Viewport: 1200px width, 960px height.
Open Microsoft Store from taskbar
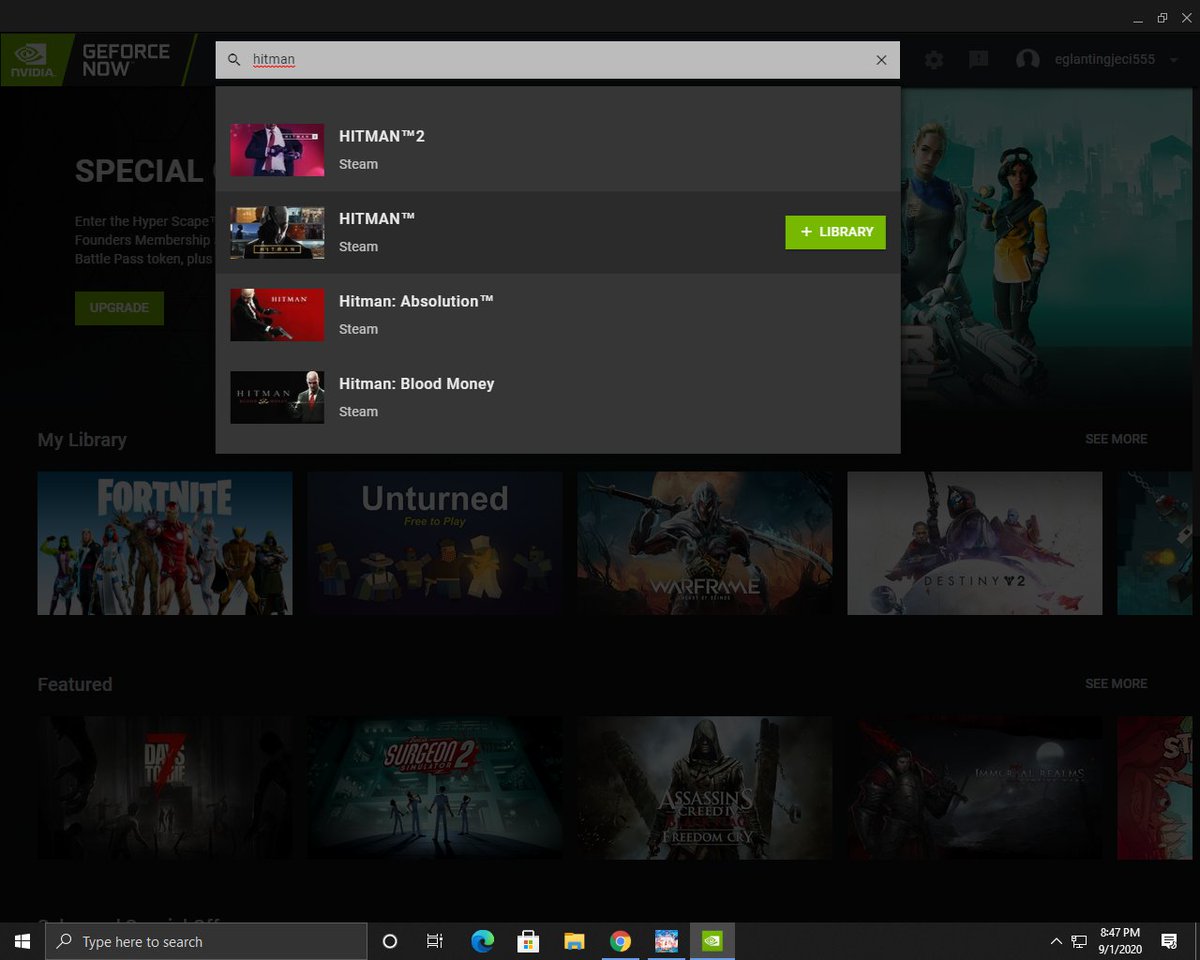[x=528, y=941]
